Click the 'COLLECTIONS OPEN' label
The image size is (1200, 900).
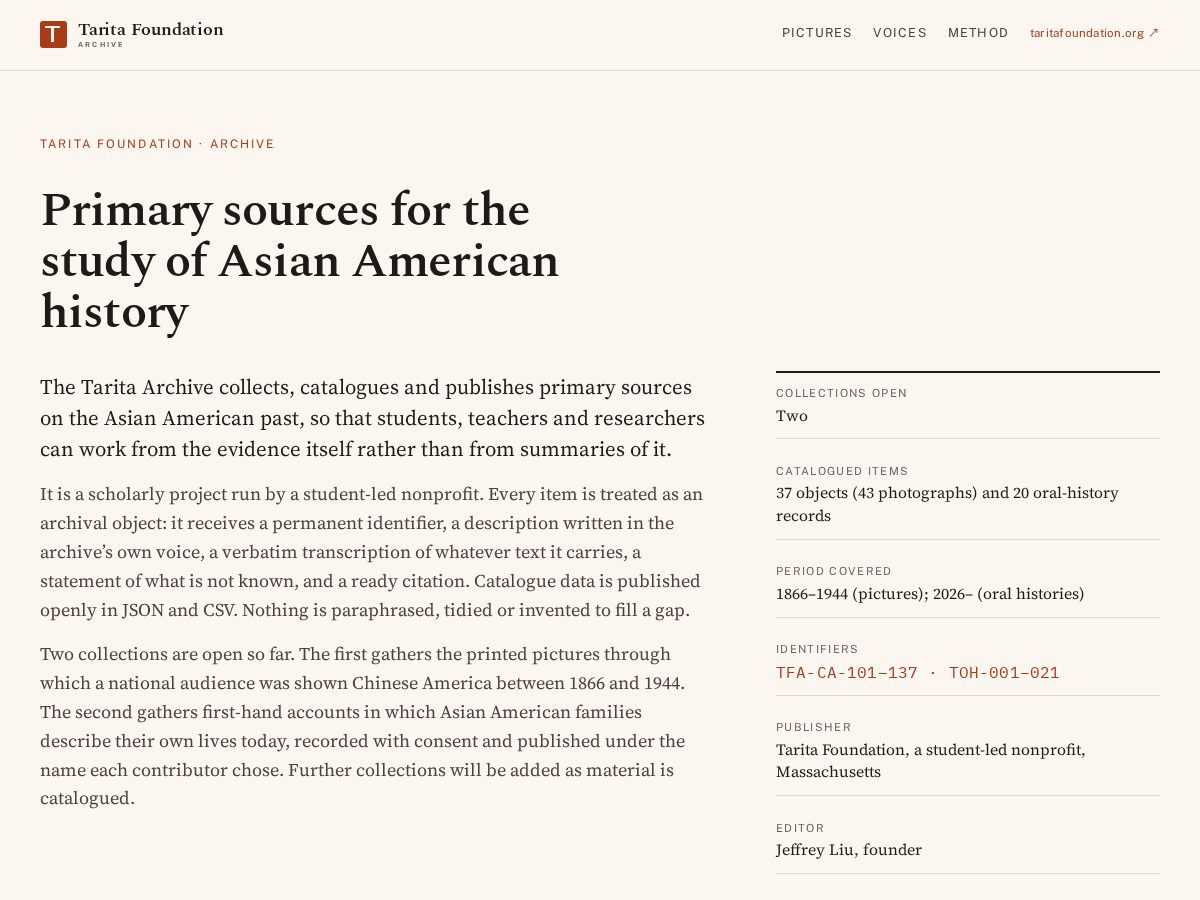842,393
